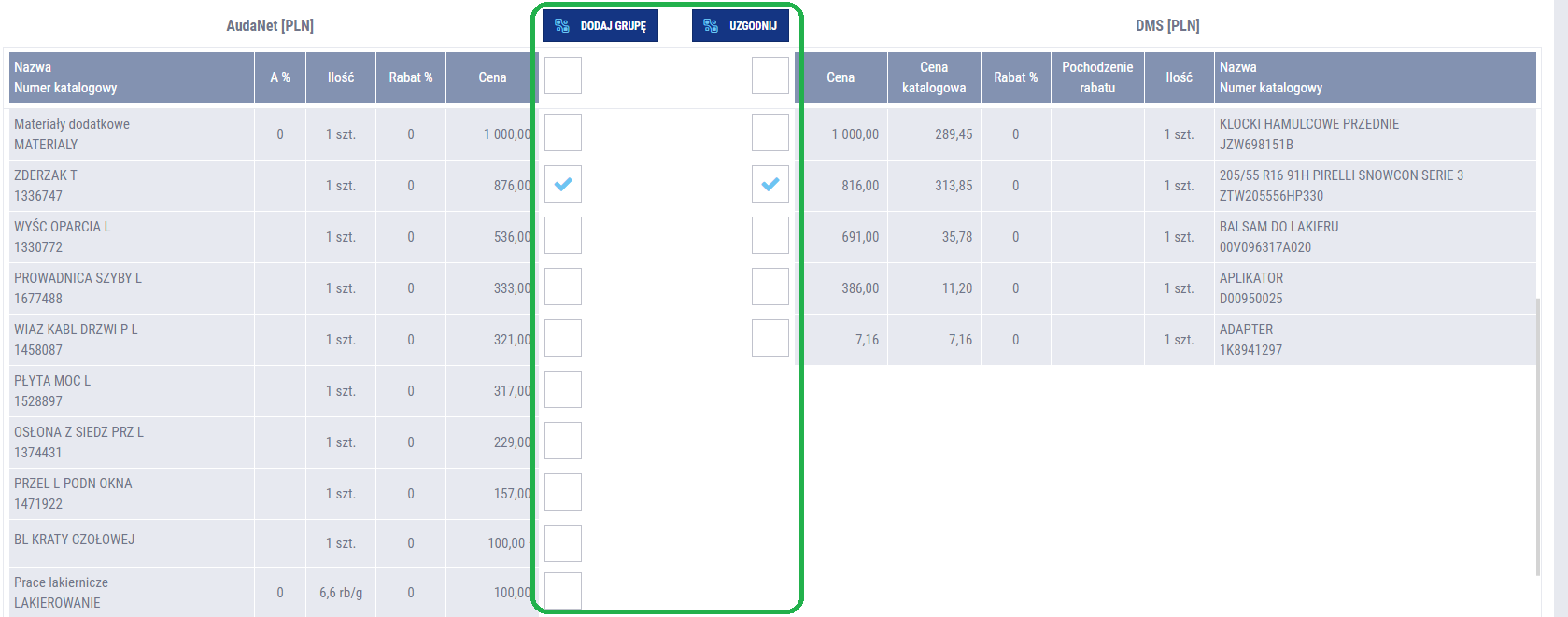Viewport: 1568px width, 617px height.
Task: Check the Materiały dodatkowe row checkbox
Action: coord(563,133)
